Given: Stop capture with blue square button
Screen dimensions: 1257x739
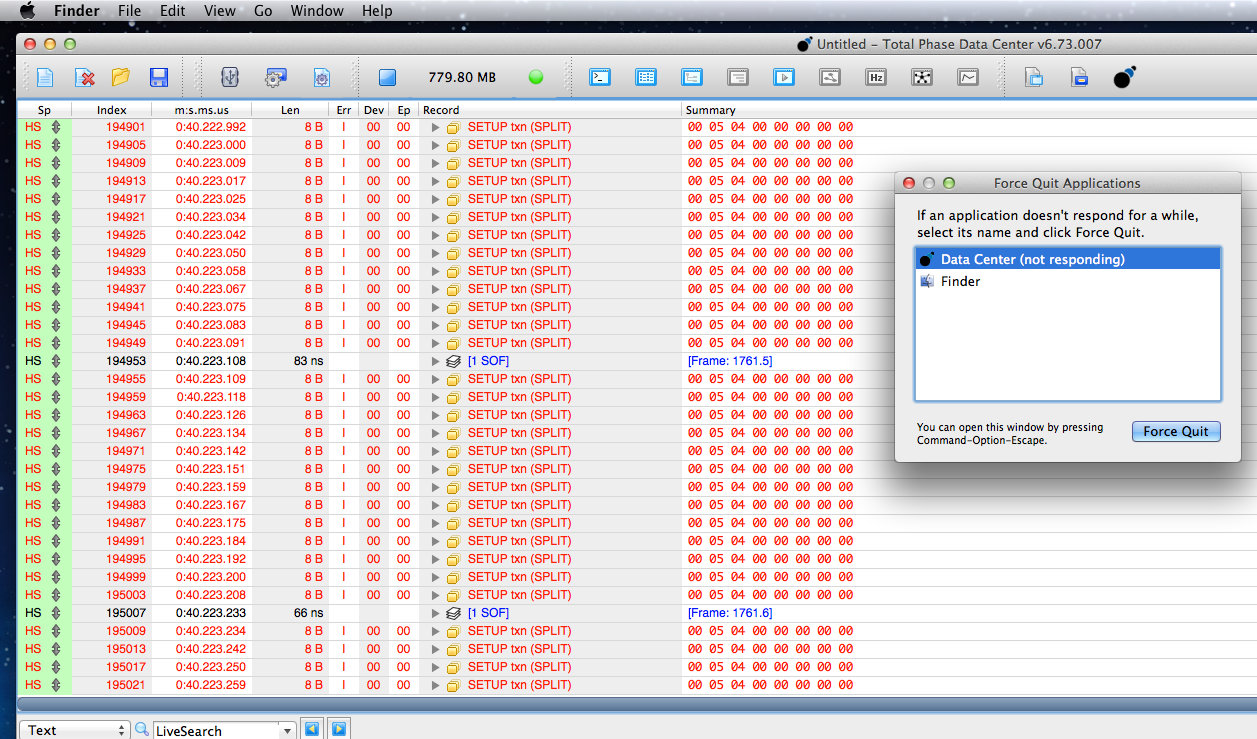Looking at the screenshot, I should coord(388,77).
